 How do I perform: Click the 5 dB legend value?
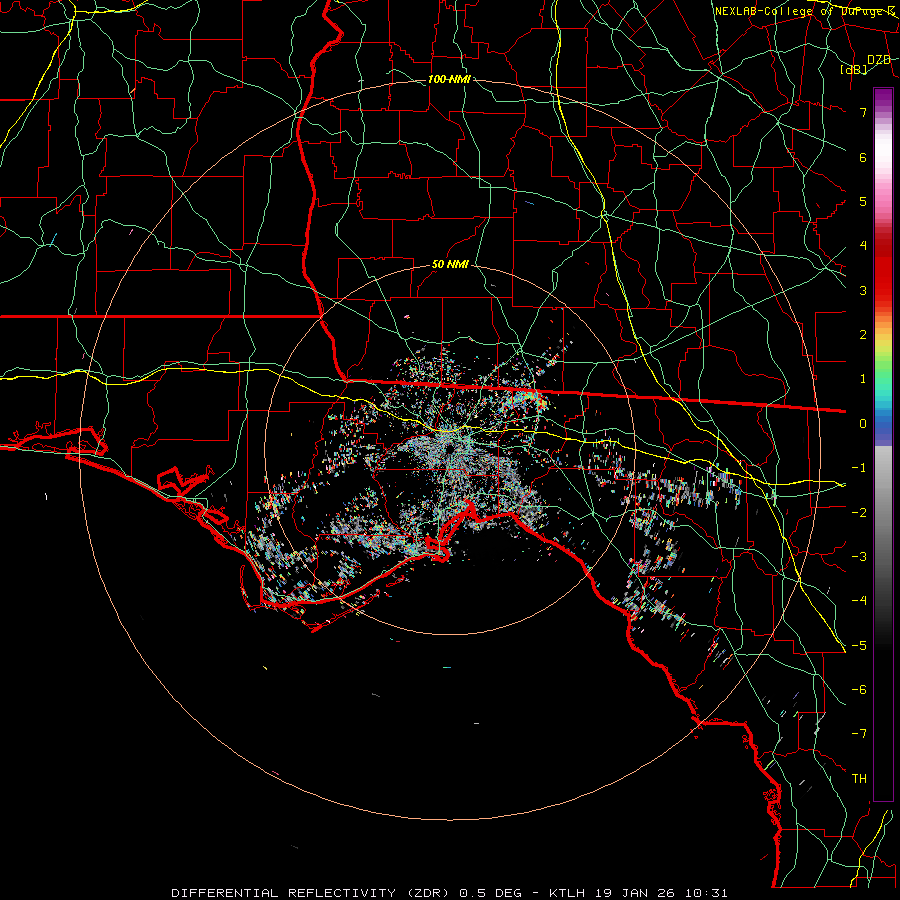point(863,201)
